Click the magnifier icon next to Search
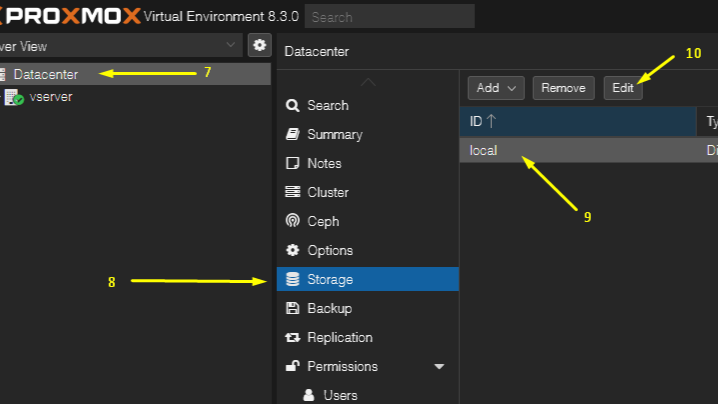718x404 pixels. (x=293, y=105)
